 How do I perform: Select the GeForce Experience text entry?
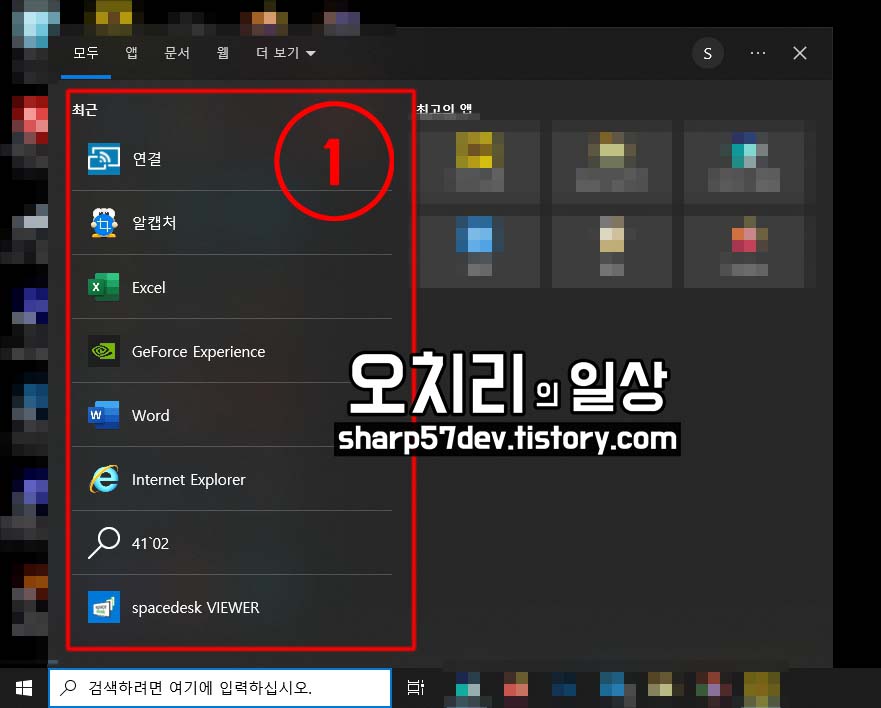198,352
